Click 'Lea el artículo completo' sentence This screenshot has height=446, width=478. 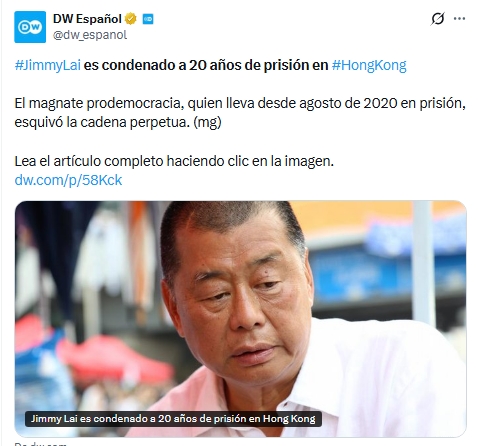pyautogui.click(x=174, y=161)
